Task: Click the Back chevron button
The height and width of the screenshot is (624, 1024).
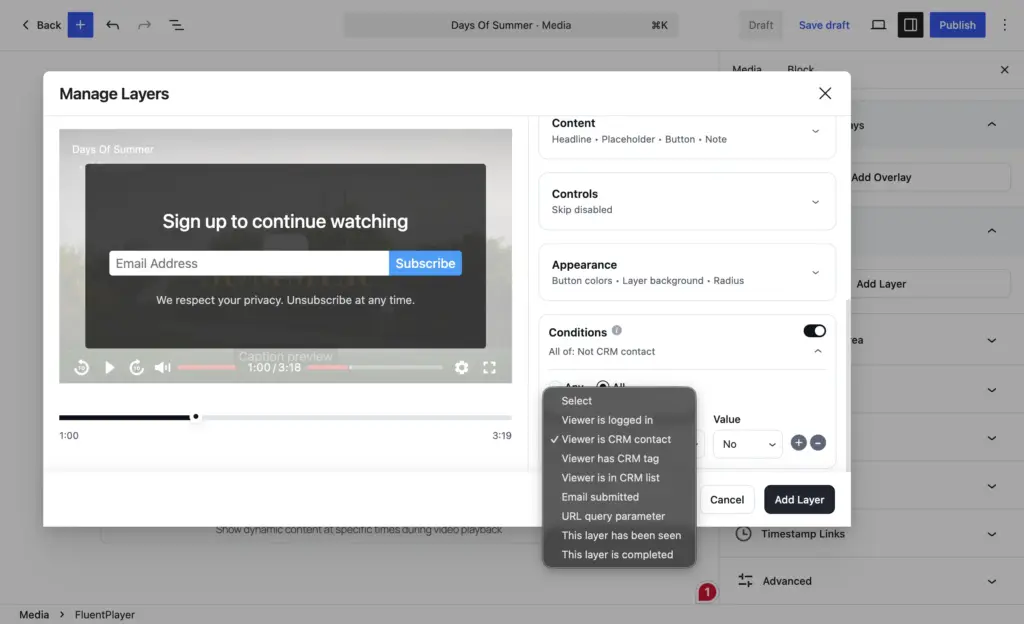Action: (41, 25)
